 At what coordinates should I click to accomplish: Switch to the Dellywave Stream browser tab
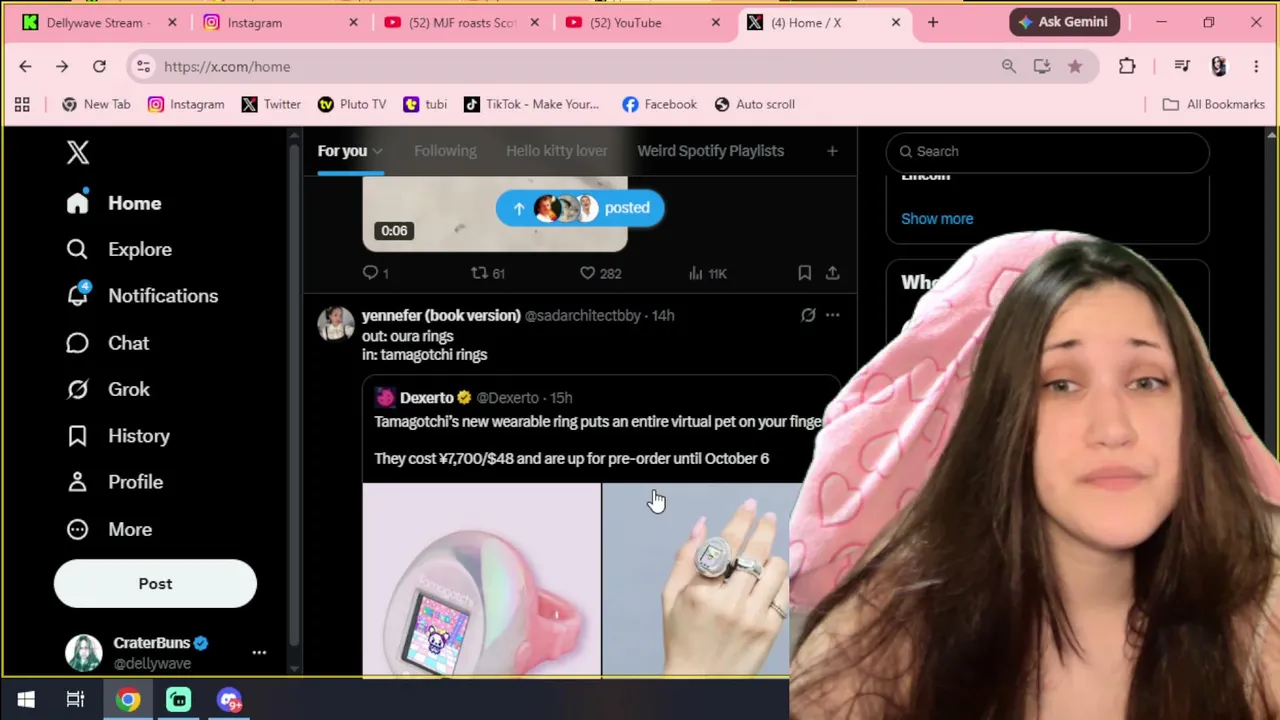[98, 22]
